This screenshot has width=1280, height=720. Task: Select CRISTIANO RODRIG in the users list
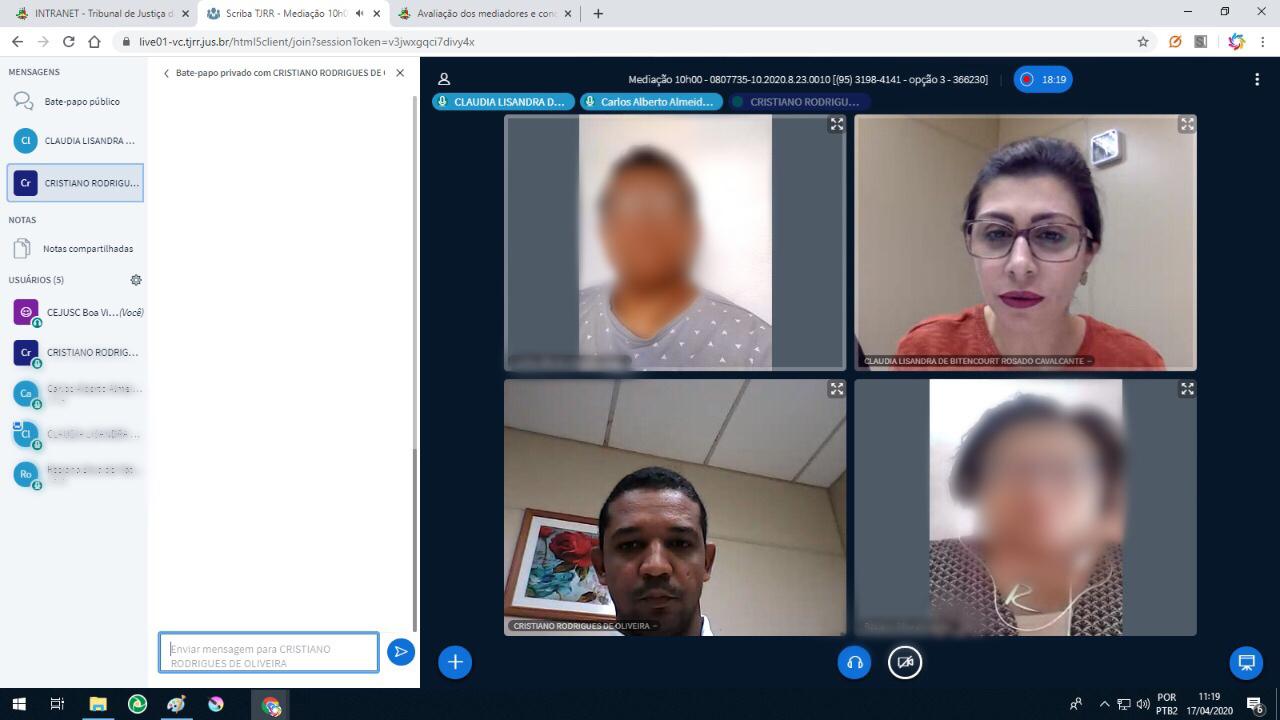tap(78, 353)
